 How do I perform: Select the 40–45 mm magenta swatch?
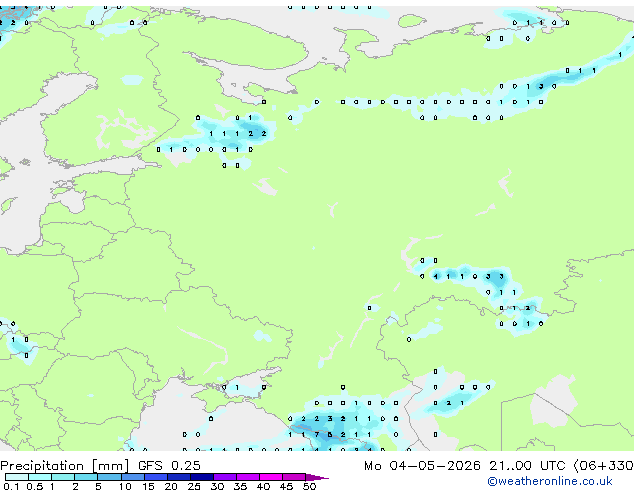pos(271,477)
